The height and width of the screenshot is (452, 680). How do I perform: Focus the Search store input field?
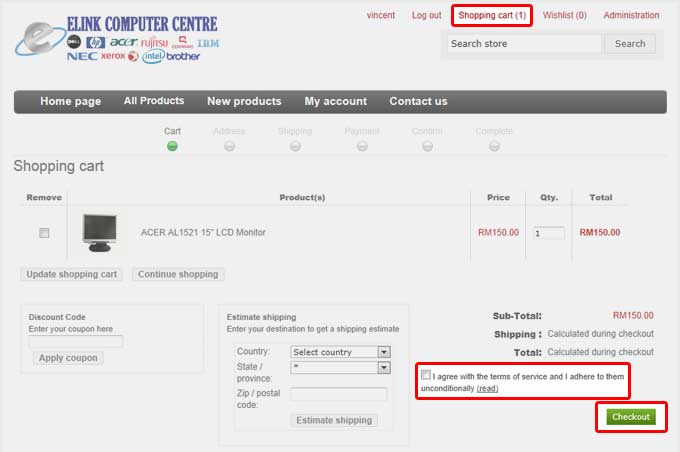click(524, 43)
